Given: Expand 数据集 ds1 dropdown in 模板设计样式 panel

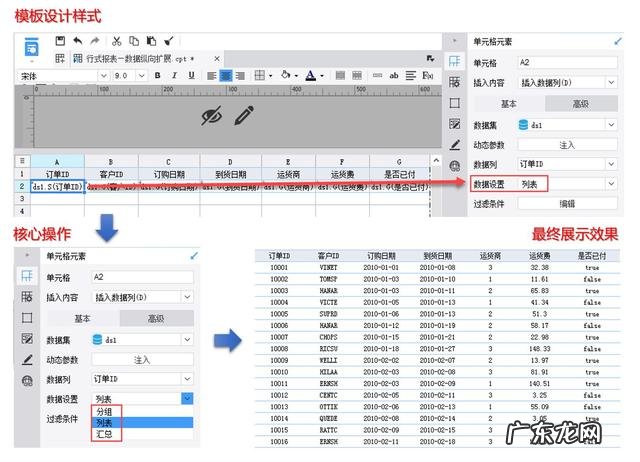Looking at the screenshot, I should point(611,124).
